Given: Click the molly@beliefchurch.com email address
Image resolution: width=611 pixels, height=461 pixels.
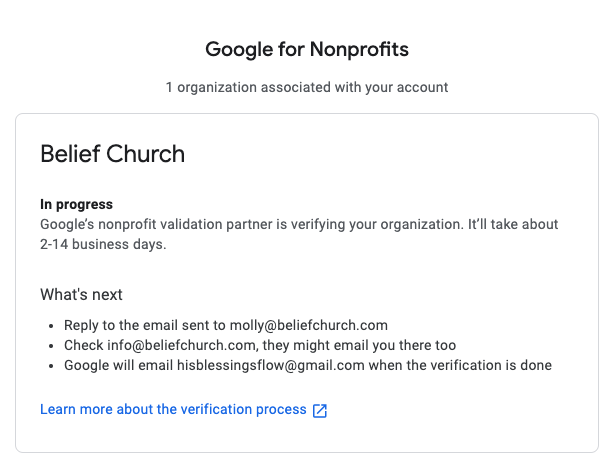Looking at the screenshot, I should [309, 325].
